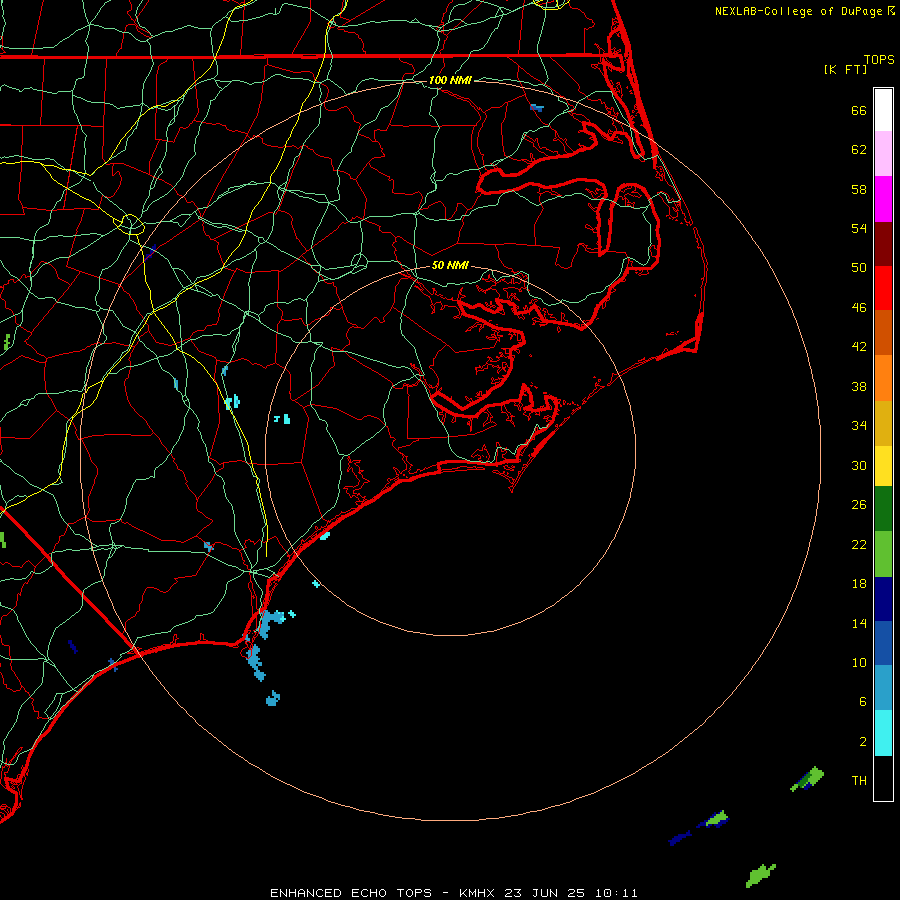Viewport: 900px width, 900px height.
Task: Click the '54' legend value
Action: click(859, 228)
